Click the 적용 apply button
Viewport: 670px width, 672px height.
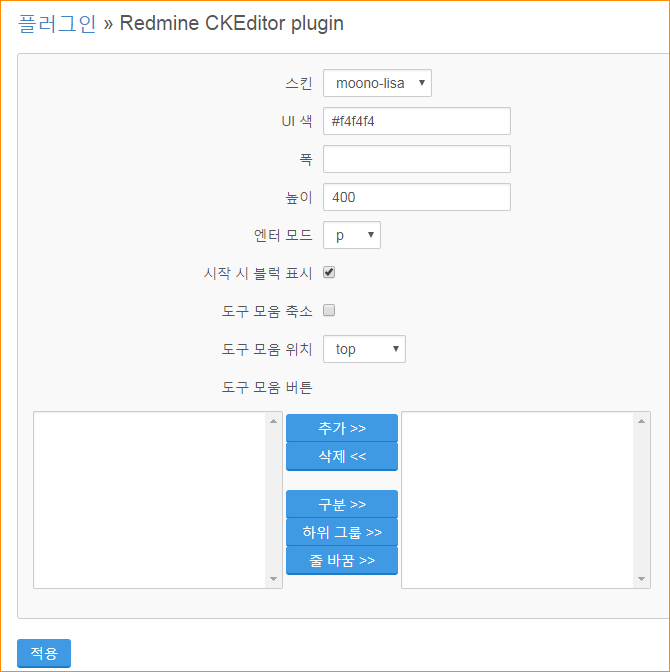(x=44, y=653)
